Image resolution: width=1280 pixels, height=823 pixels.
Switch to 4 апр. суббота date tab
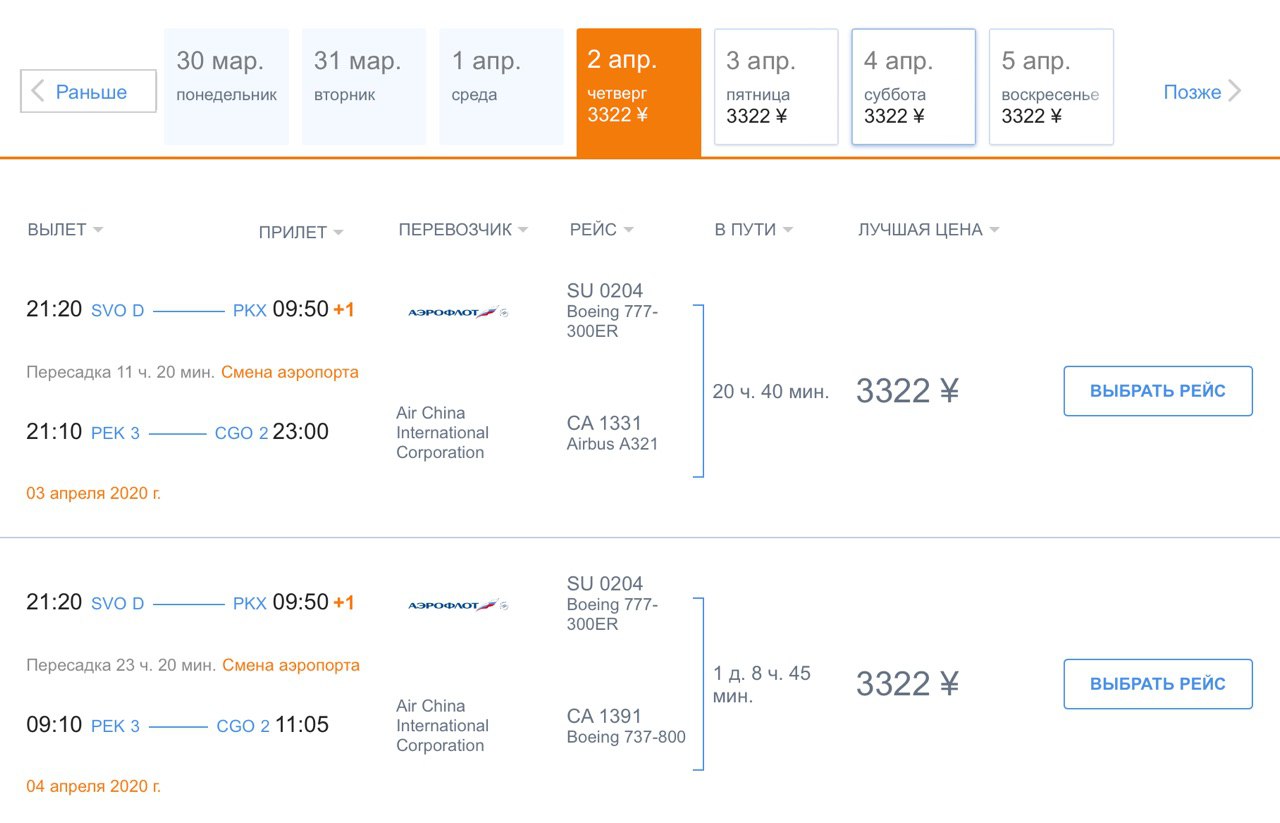pyautogui.click(x=913, y=87)
